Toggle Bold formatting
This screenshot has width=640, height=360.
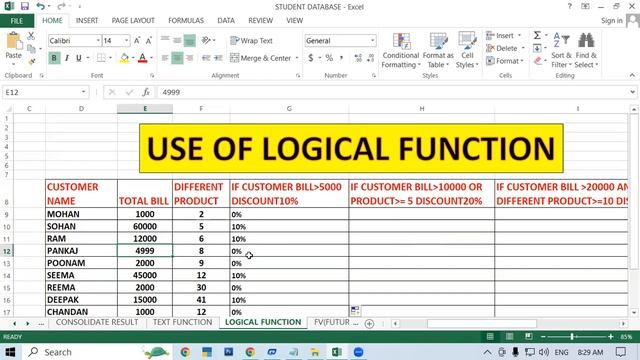[54, 58]
